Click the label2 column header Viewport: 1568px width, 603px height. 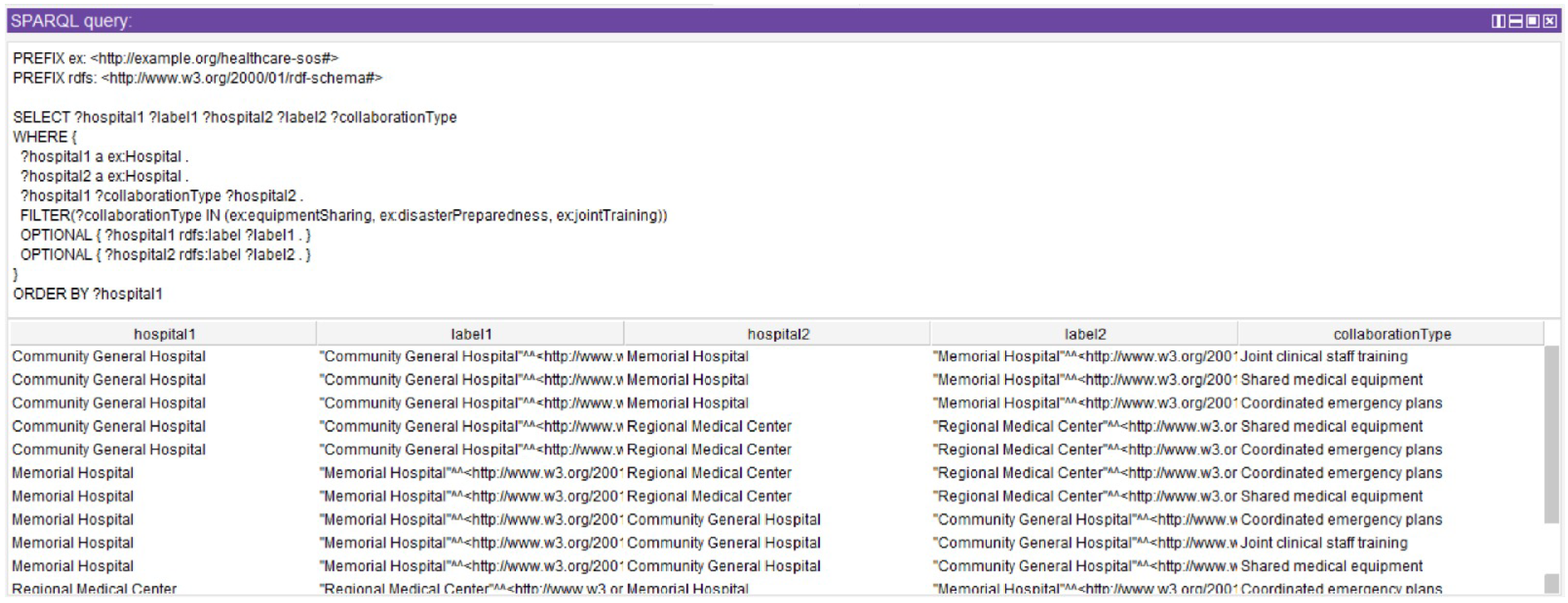click(1085, 334)
